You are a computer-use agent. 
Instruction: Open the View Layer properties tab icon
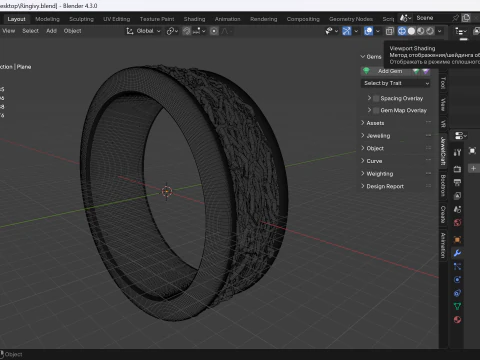click(457, 196)
